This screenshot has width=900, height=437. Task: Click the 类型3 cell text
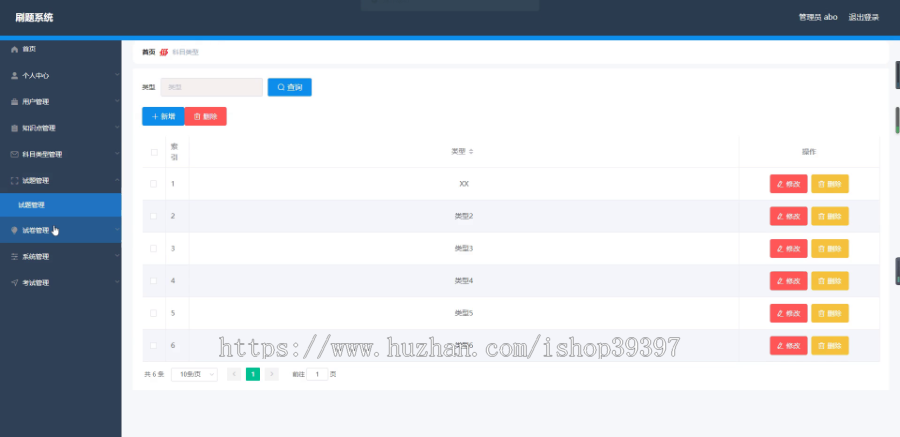[x=464, y=249]
